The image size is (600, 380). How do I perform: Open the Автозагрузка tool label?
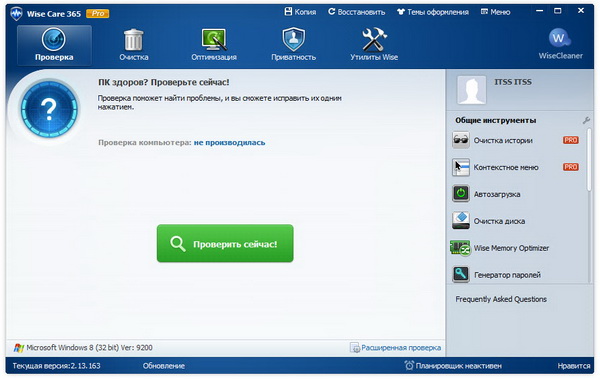(x=497, y=194)
